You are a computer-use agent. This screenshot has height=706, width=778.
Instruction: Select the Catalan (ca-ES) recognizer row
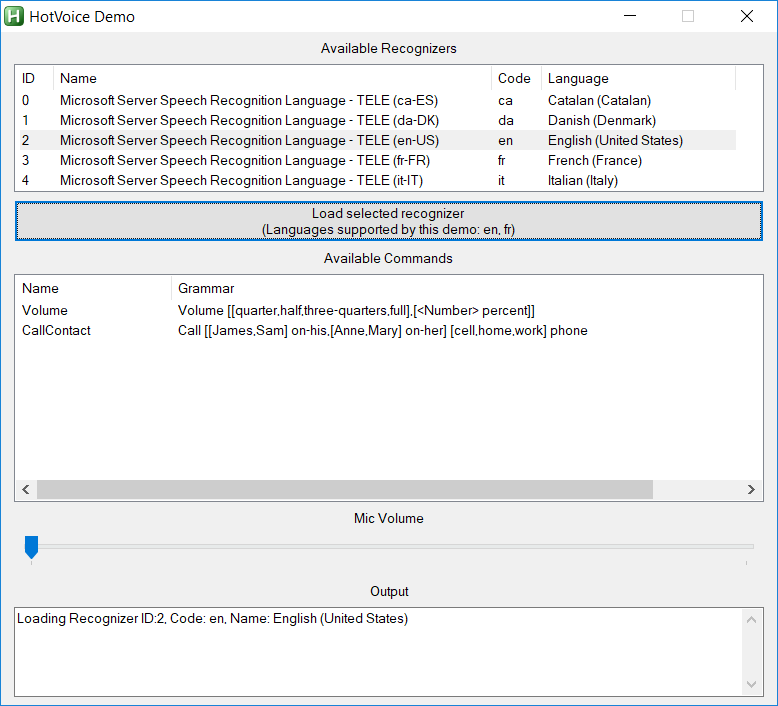(378, 100)
